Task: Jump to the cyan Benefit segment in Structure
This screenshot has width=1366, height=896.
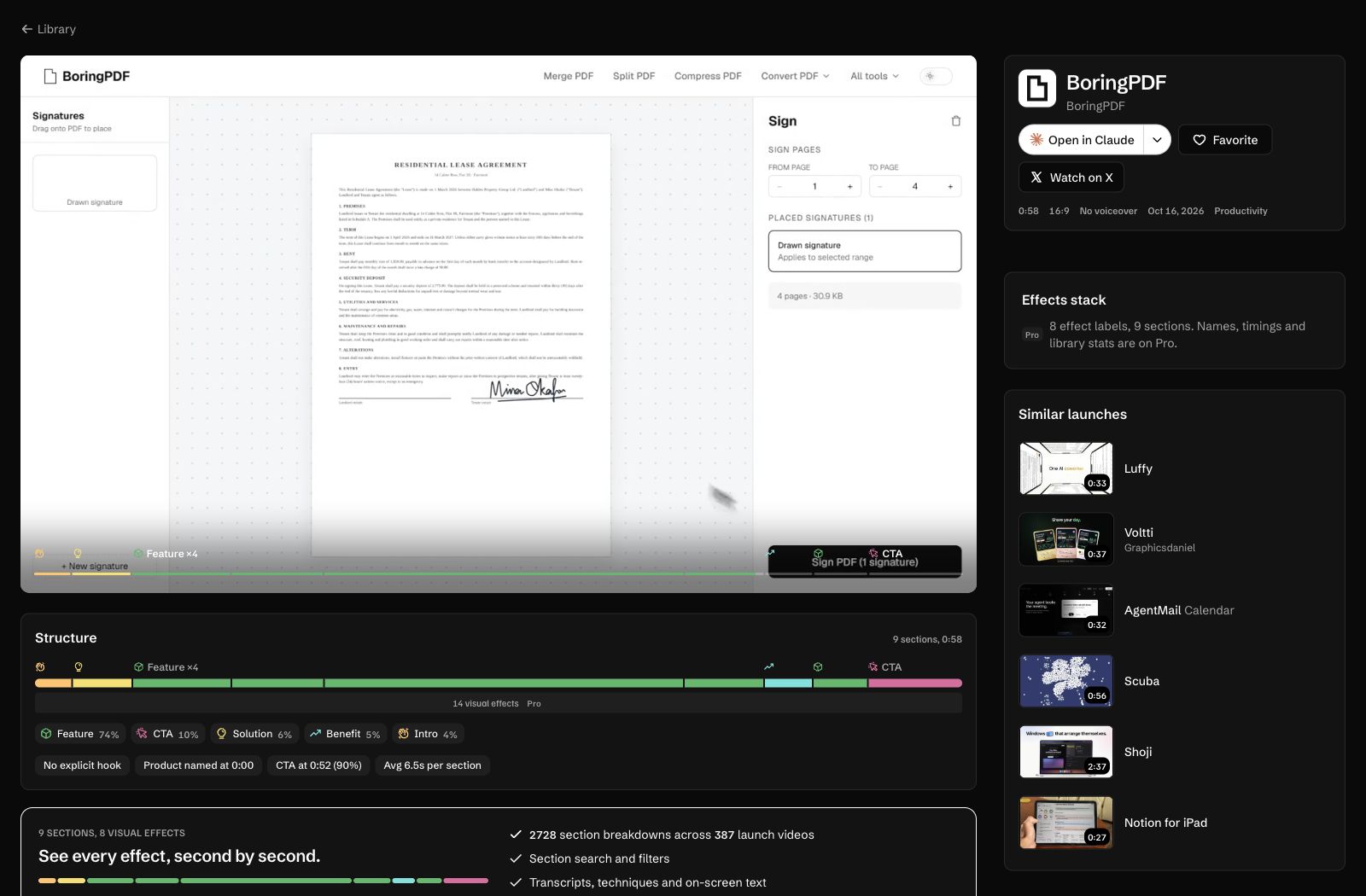Action: 788,683
